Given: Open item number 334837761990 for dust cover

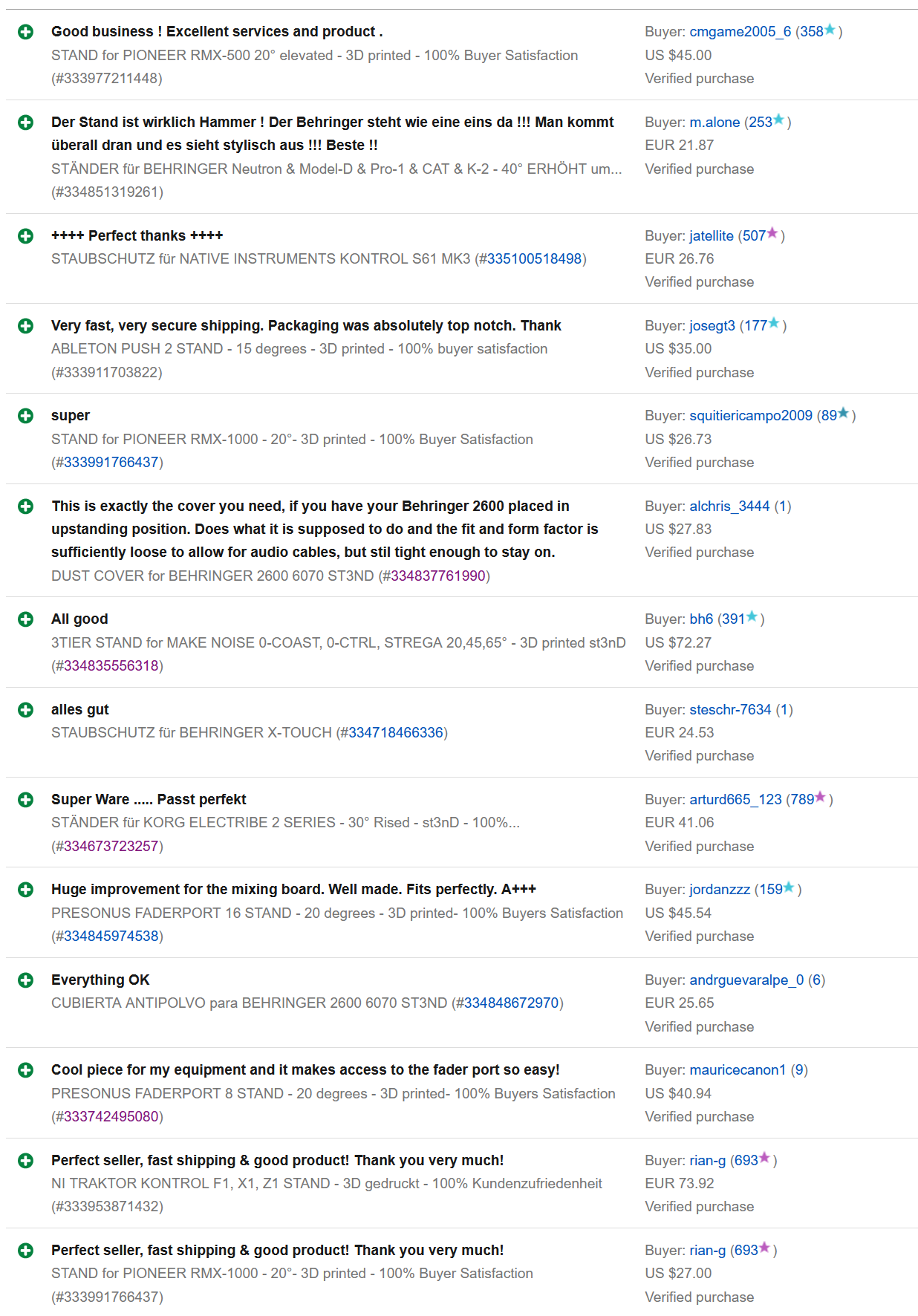Looking at the screenshot, I should click(x=438, y=576).
